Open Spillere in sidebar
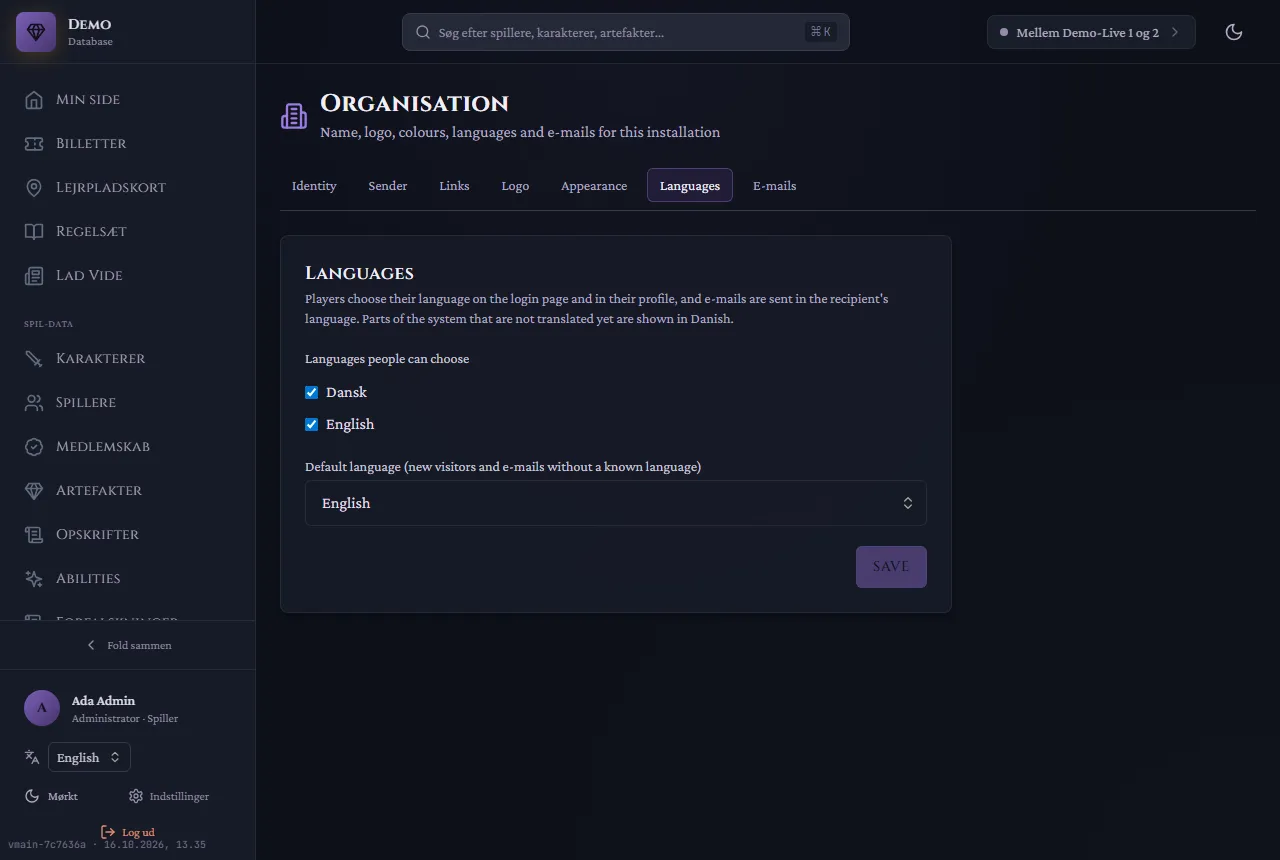Screen dimensions: 1280x860 click(128, 402)
